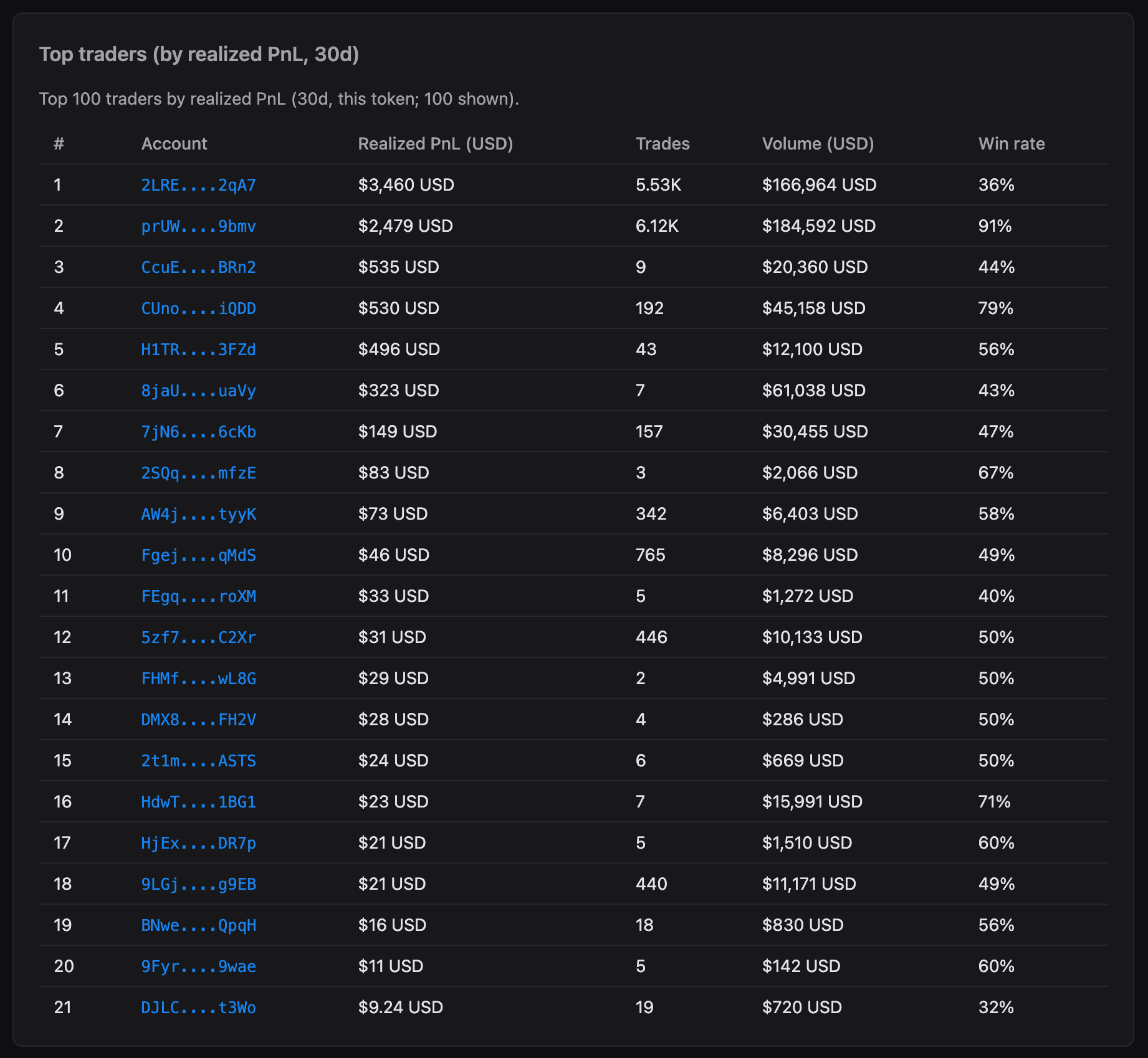Open account link 2t1m....ASTS

coord(198,761)
